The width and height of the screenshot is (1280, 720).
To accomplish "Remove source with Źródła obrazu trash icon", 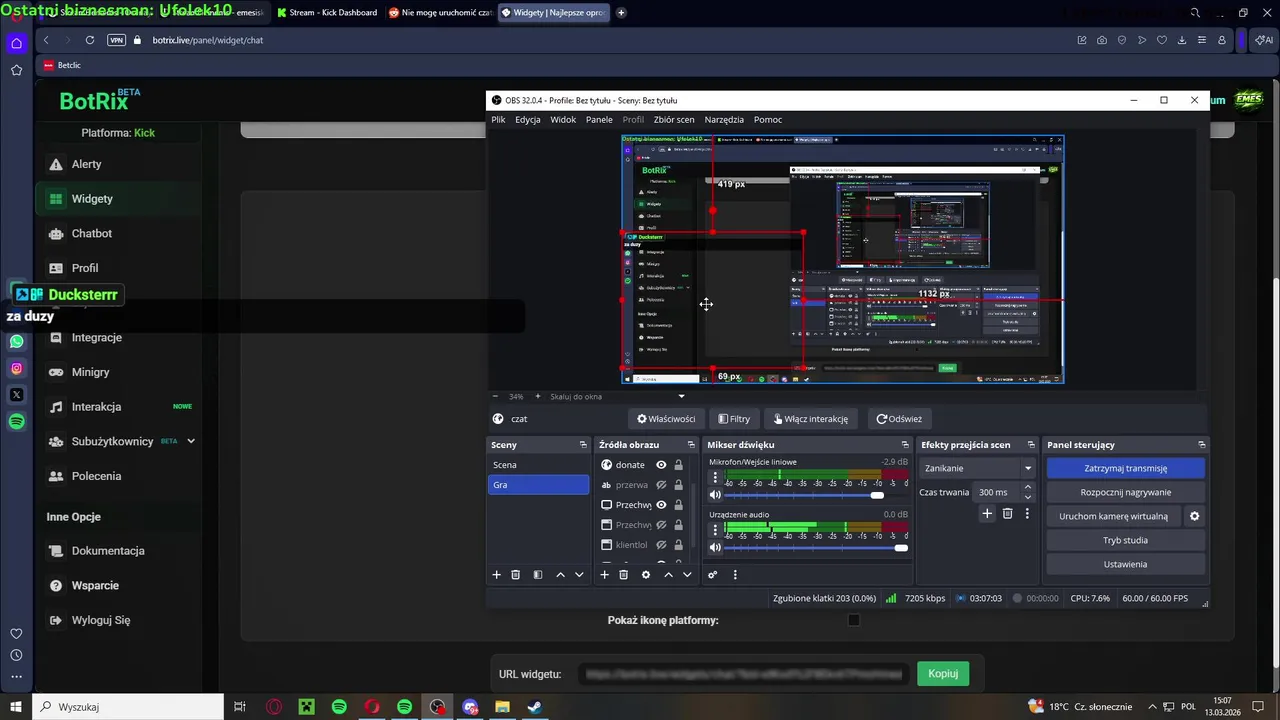I will point(624,575).
